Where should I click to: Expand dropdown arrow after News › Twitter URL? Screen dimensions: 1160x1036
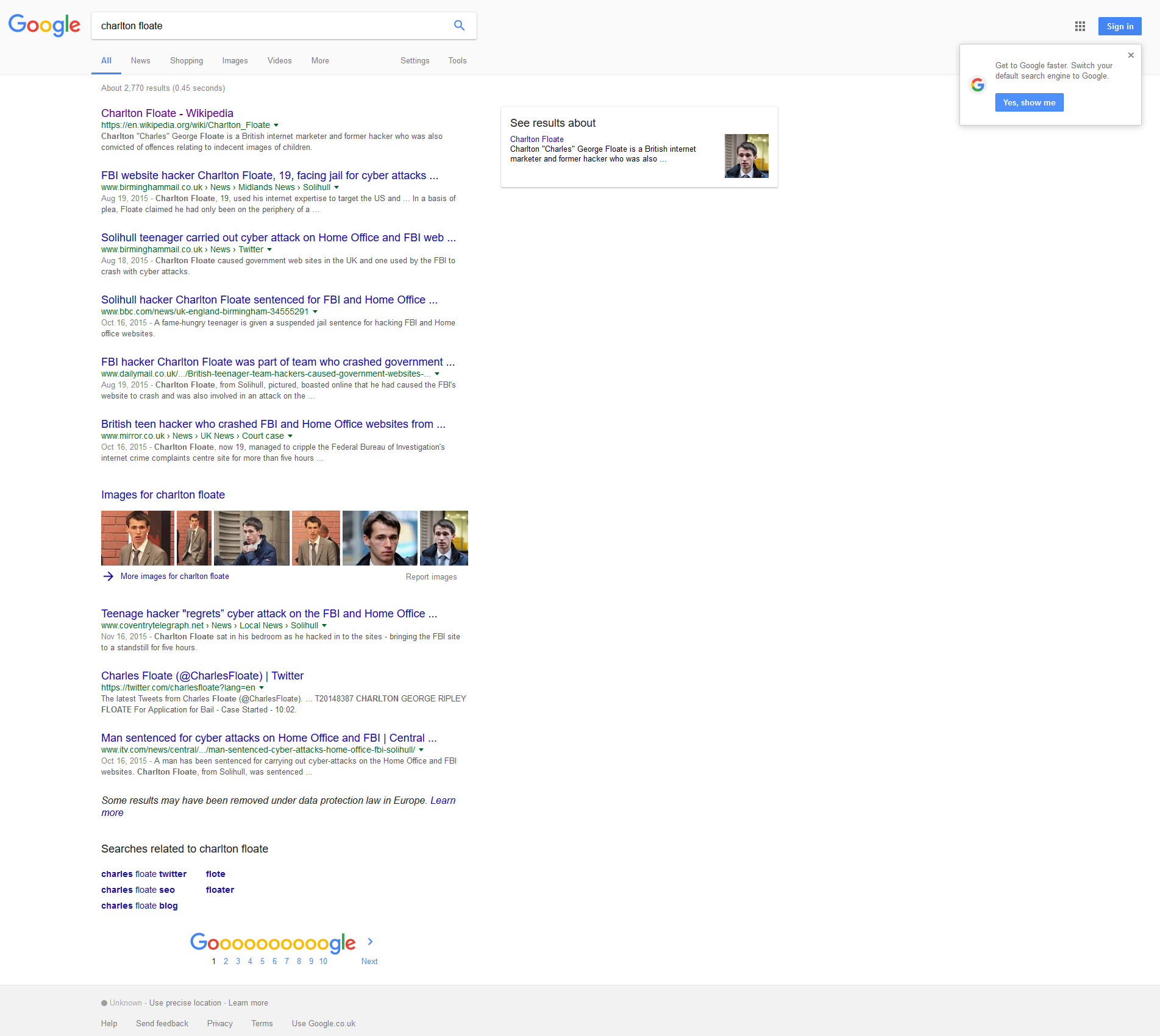pos(269,250)
